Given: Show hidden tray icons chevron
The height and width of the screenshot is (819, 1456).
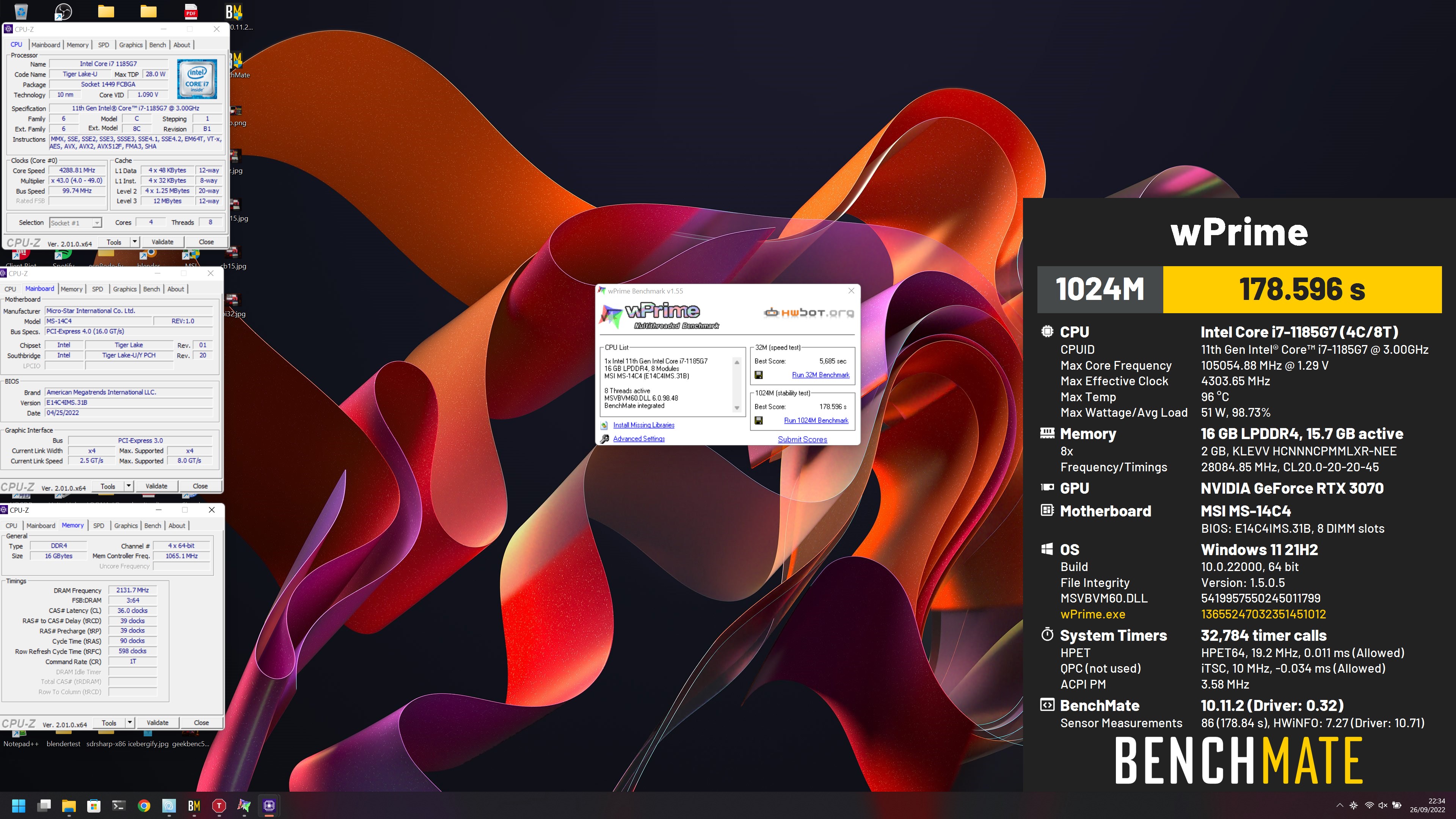Looking at the screenshot, I should [1340, 805].
